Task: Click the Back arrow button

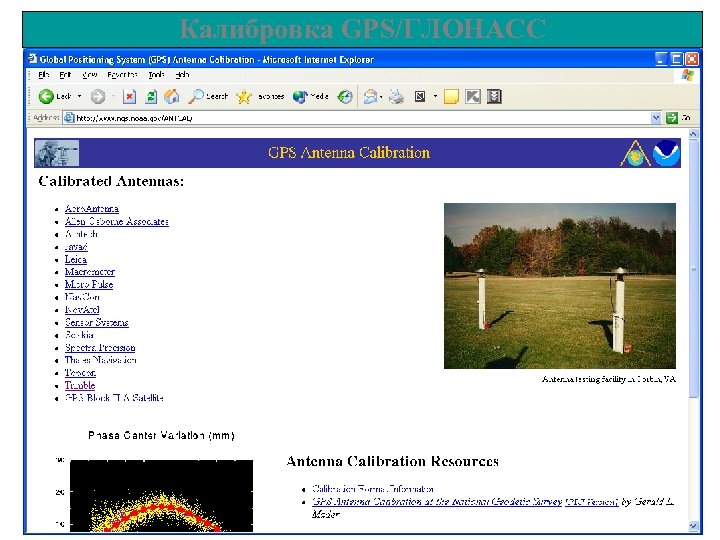Action: pos(46,96)
